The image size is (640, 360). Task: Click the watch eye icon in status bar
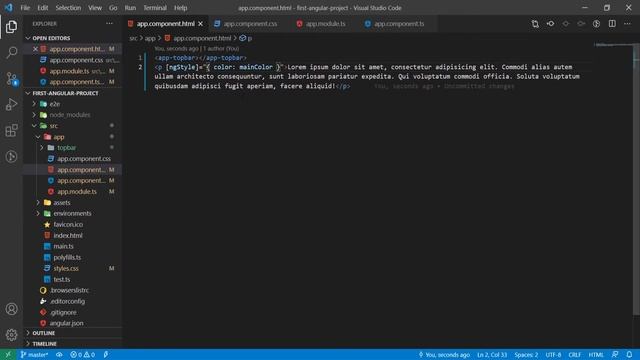tap(59, 355)
